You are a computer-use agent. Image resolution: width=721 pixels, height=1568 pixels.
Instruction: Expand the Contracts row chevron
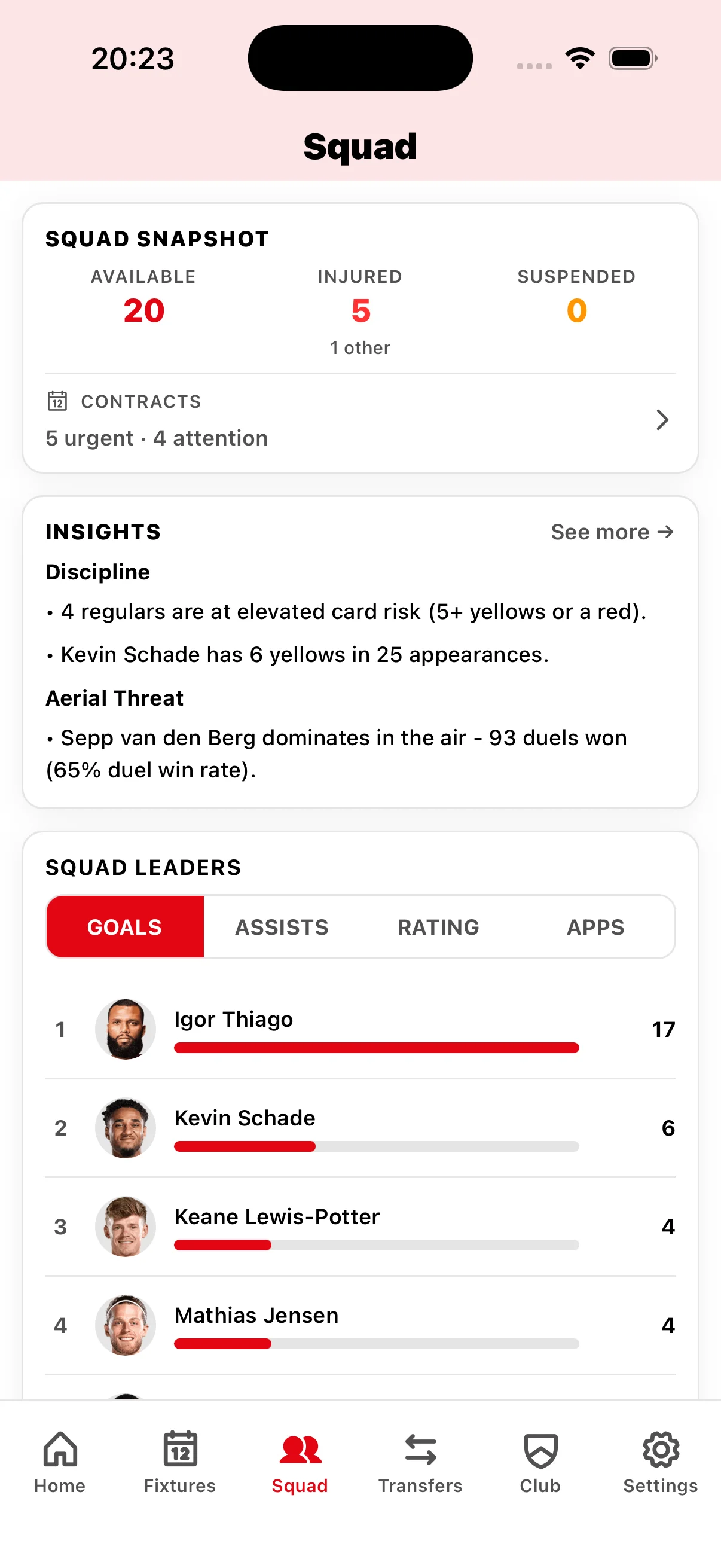pyautogui.click(x=662, y=419)
